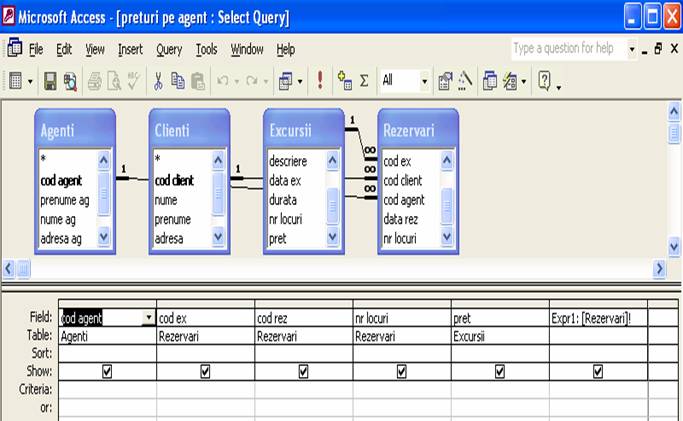Screen dimensions: 683x421
Task: Click the Help question mark icon
Action: pos(545,81)
